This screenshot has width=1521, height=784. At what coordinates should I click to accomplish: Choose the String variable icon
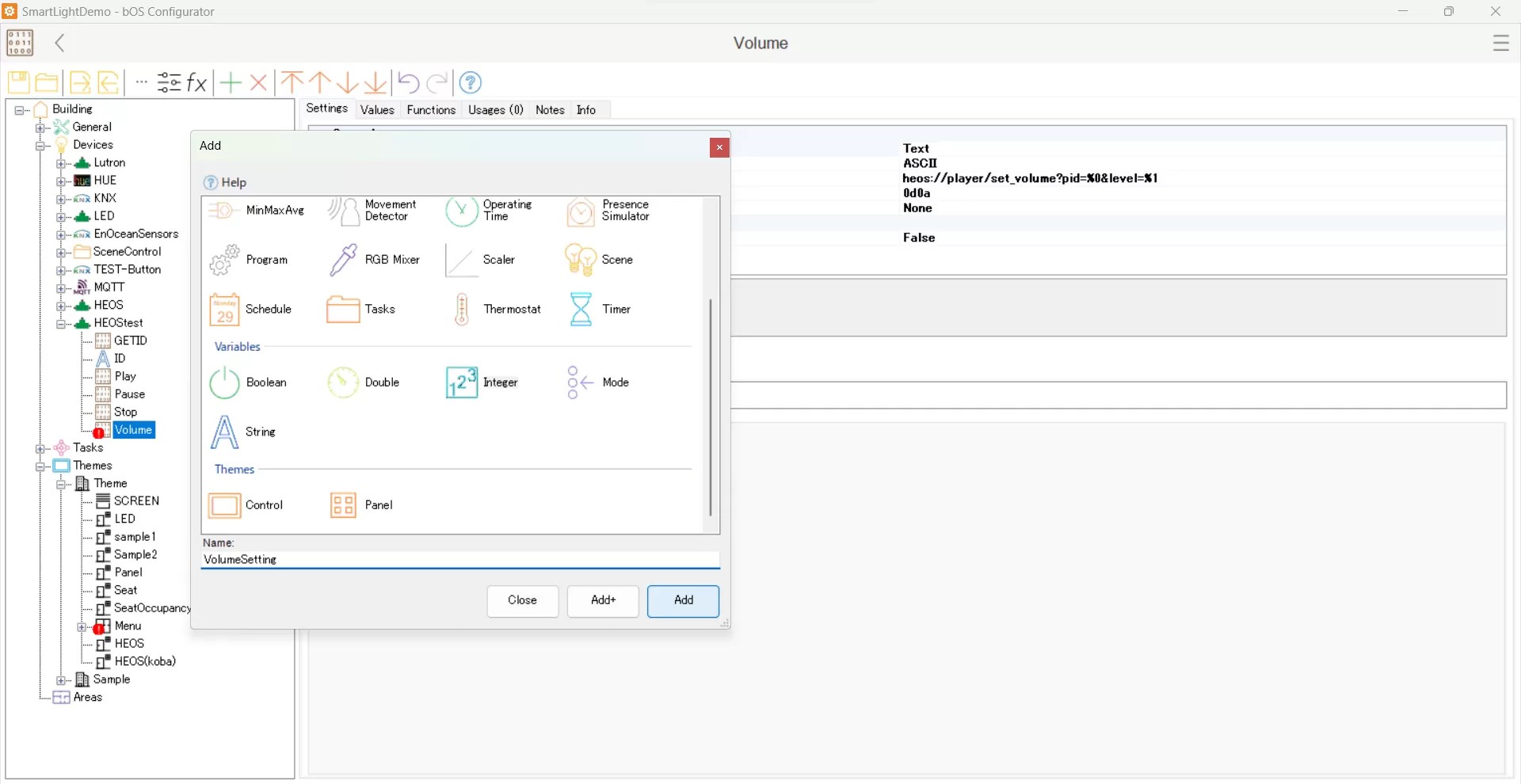coord(224,432)
